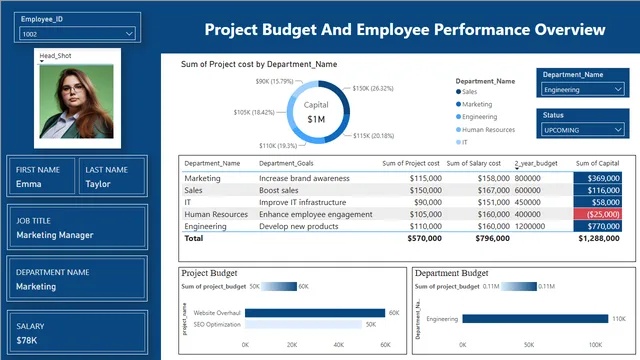Click the FIRST NAME card showing Emma
The image size is (640, 360).
tap(41, 176)
